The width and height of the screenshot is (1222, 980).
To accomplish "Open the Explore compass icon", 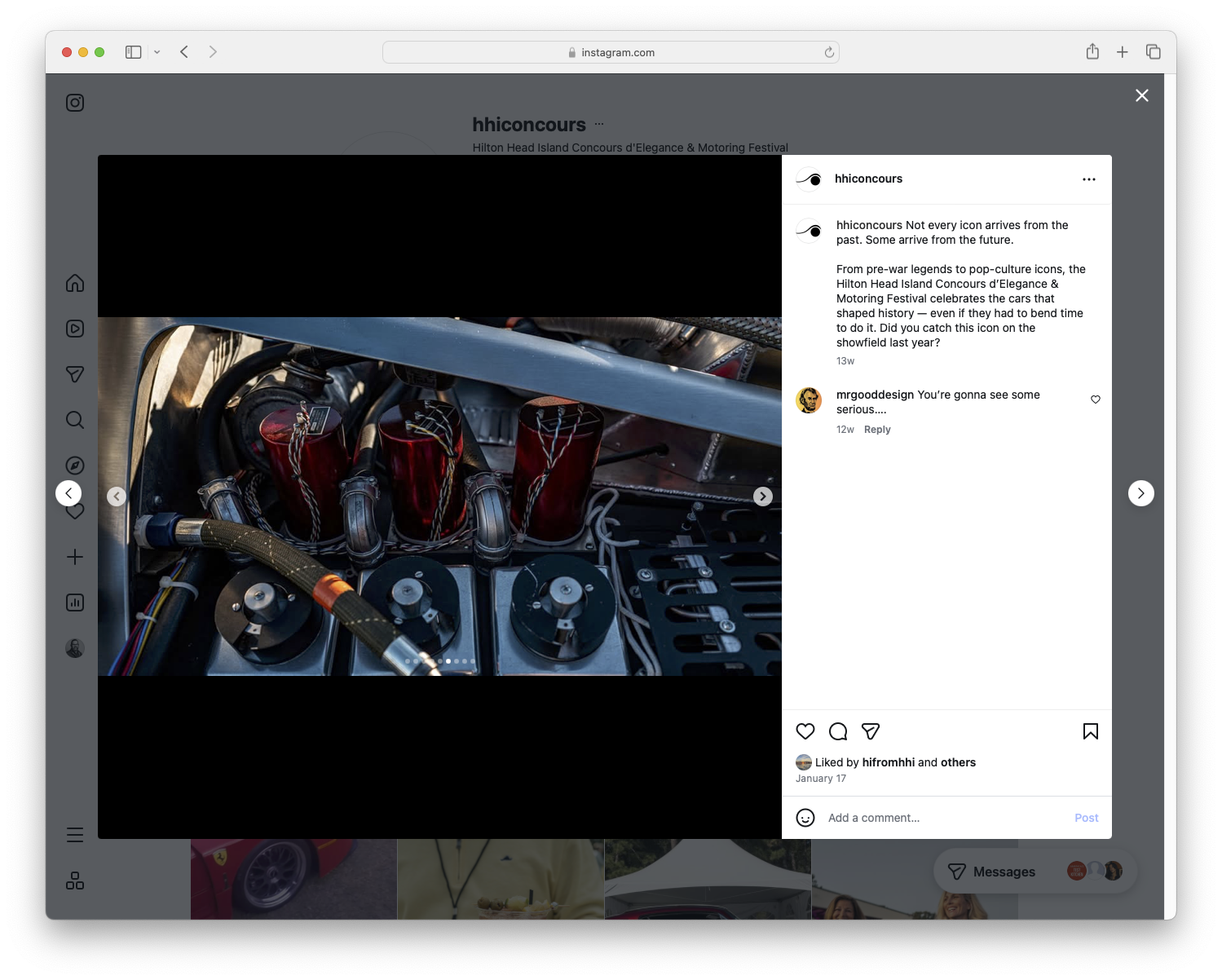I will (x=74, y=465).
